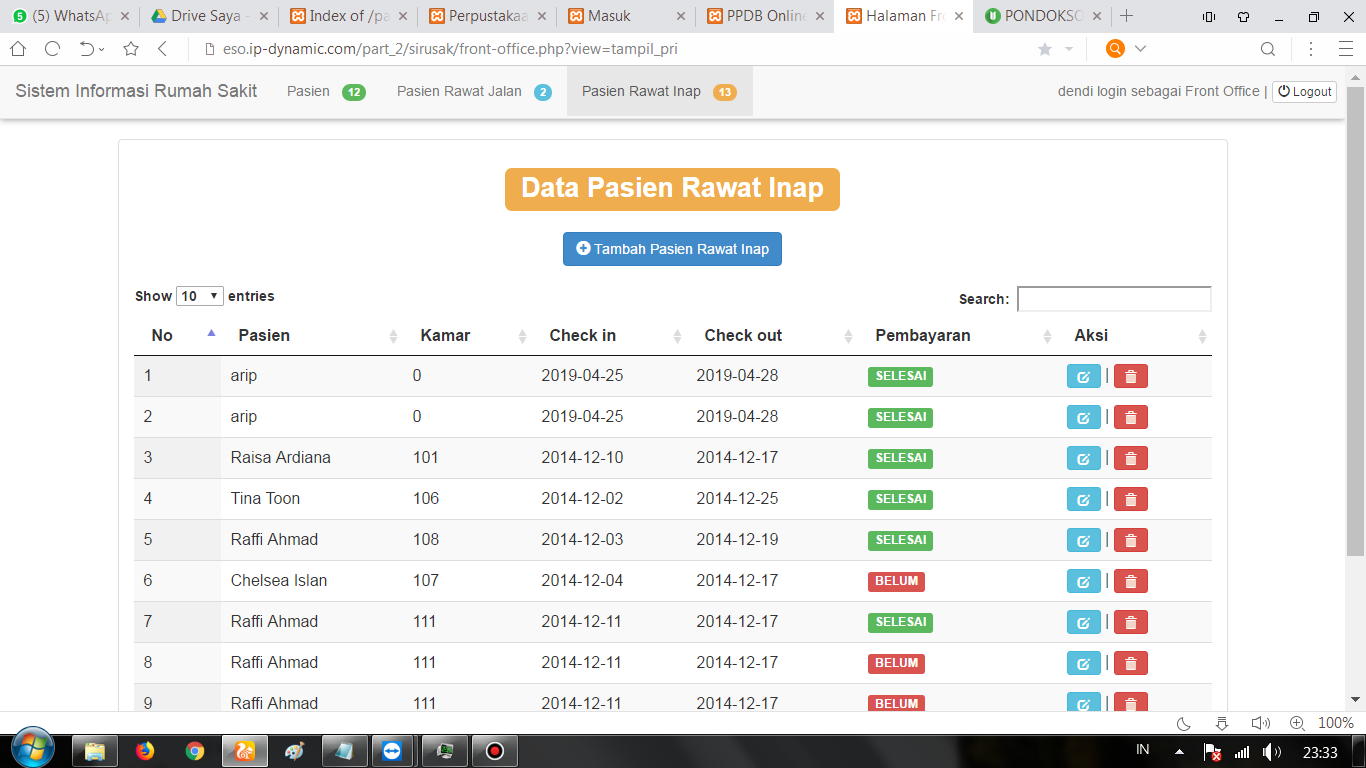
Task: Focus the Search input field
Action: click(1113, 299)
